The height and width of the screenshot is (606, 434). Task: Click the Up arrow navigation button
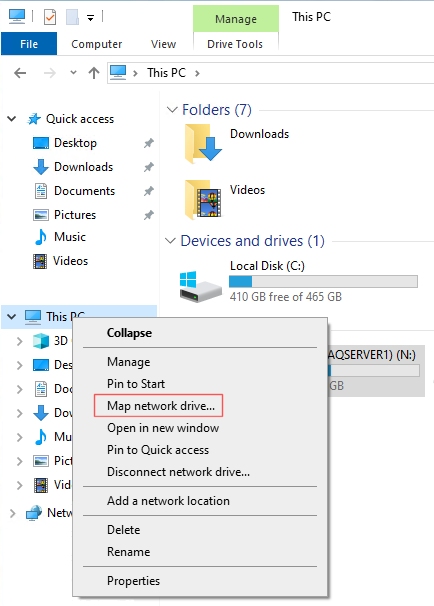coord(94,73)
